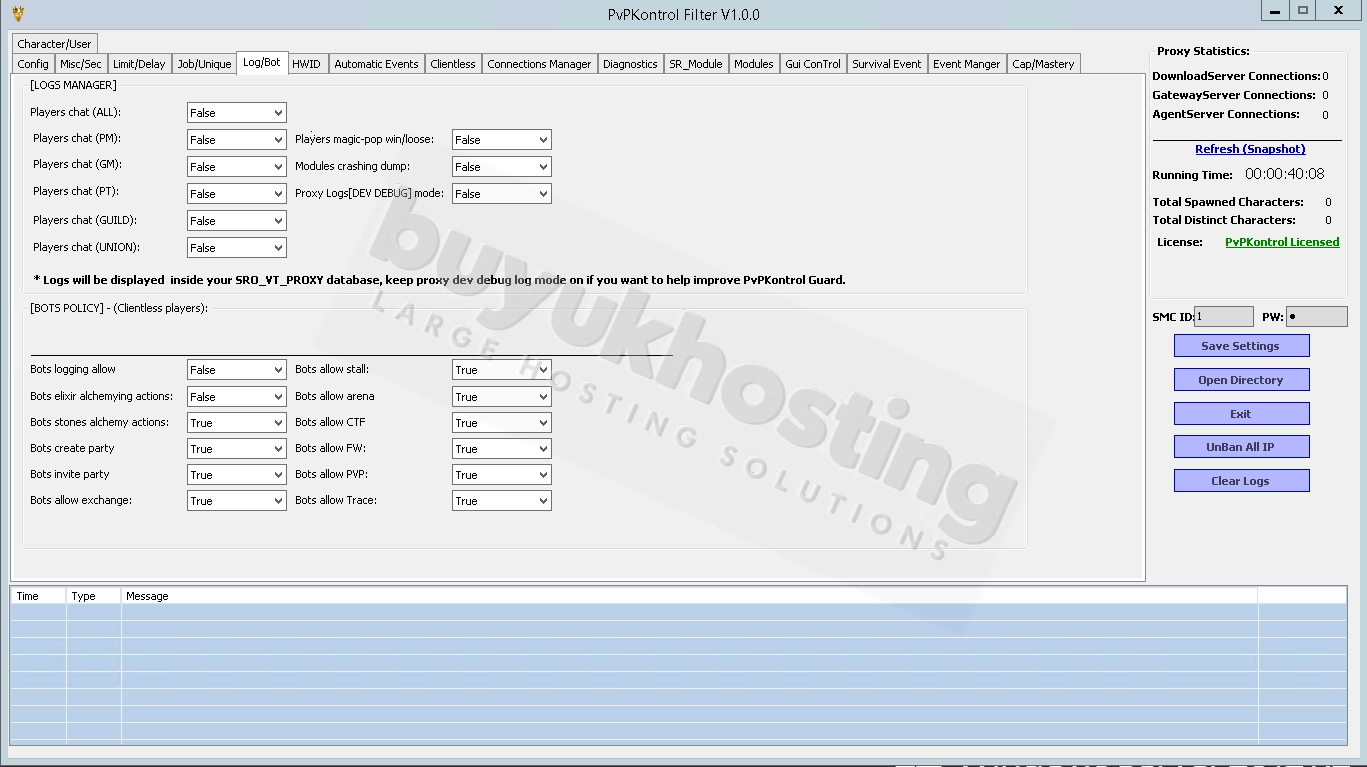The width and height of the screenshot is (1367, 767).
Task: Switch to the Cap/Mastery tab
Action: [x=1043, y=64]
